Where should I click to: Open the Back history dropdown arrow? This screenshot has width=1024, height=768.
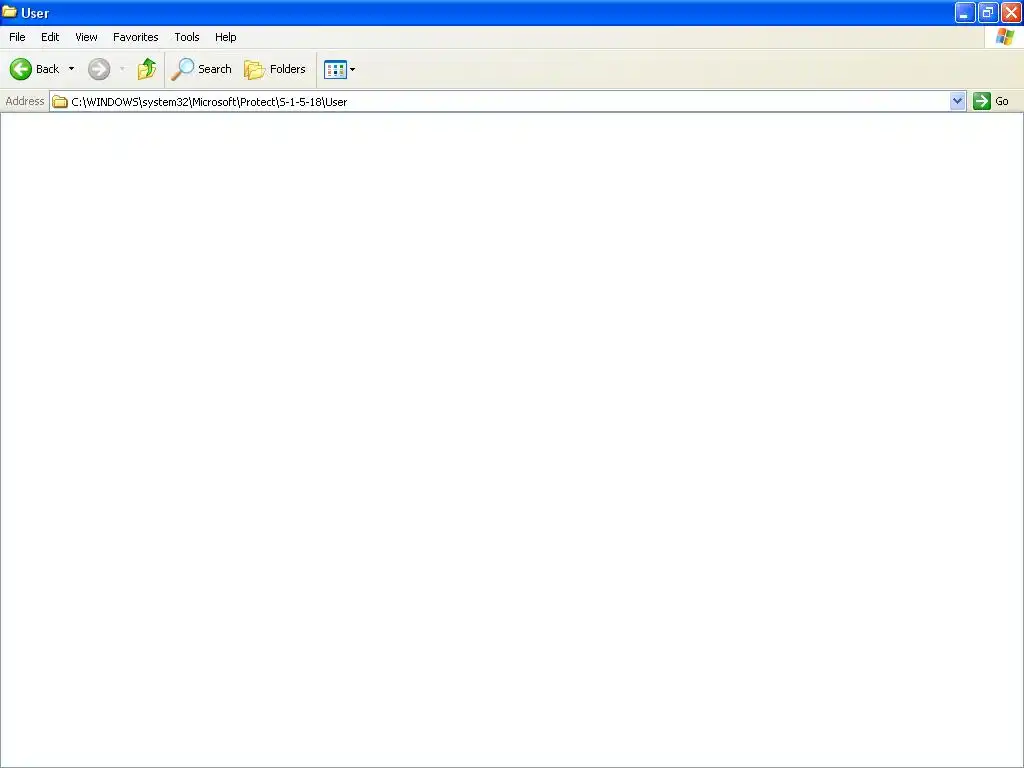(71, 69)
